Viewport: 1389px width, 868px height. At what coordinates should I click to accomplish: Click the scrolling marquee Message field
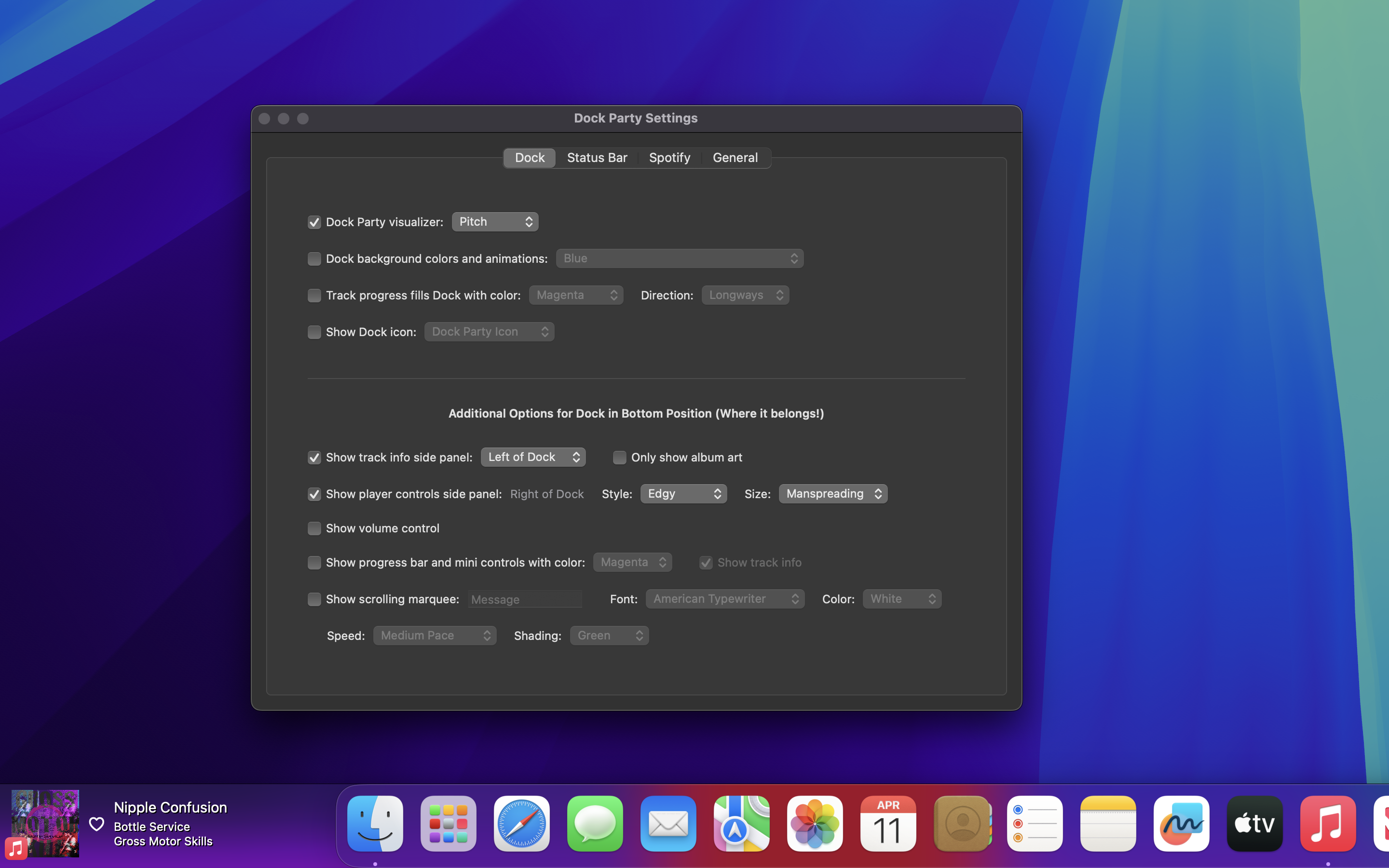coord(525,599)
